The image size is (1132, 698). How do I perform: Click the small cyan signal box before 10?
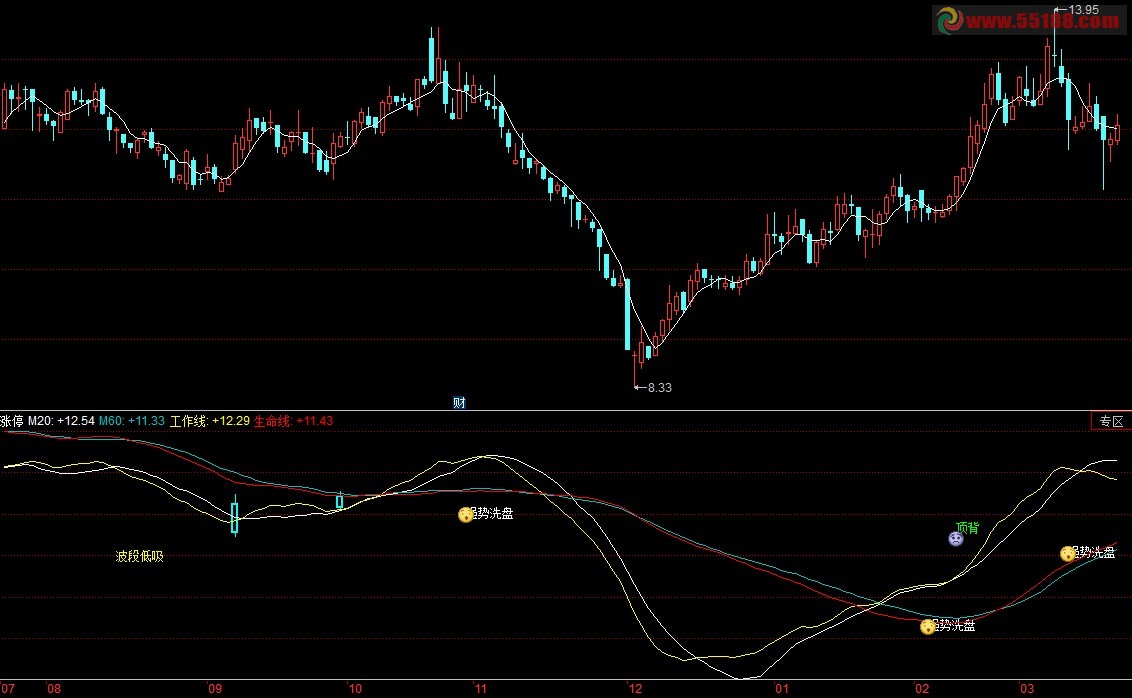[x=340, y=500]
